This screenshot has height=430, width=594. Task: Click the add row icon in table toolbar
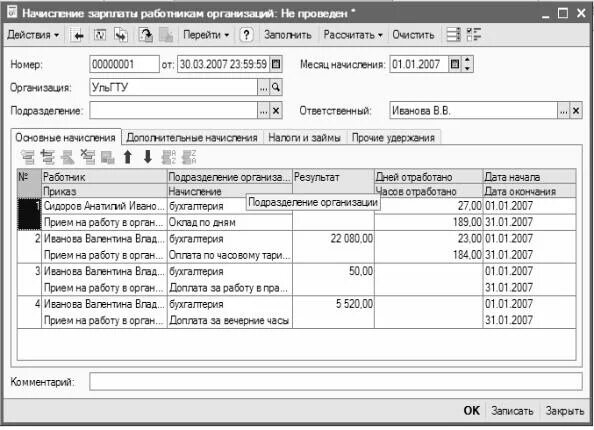point(28,157)
